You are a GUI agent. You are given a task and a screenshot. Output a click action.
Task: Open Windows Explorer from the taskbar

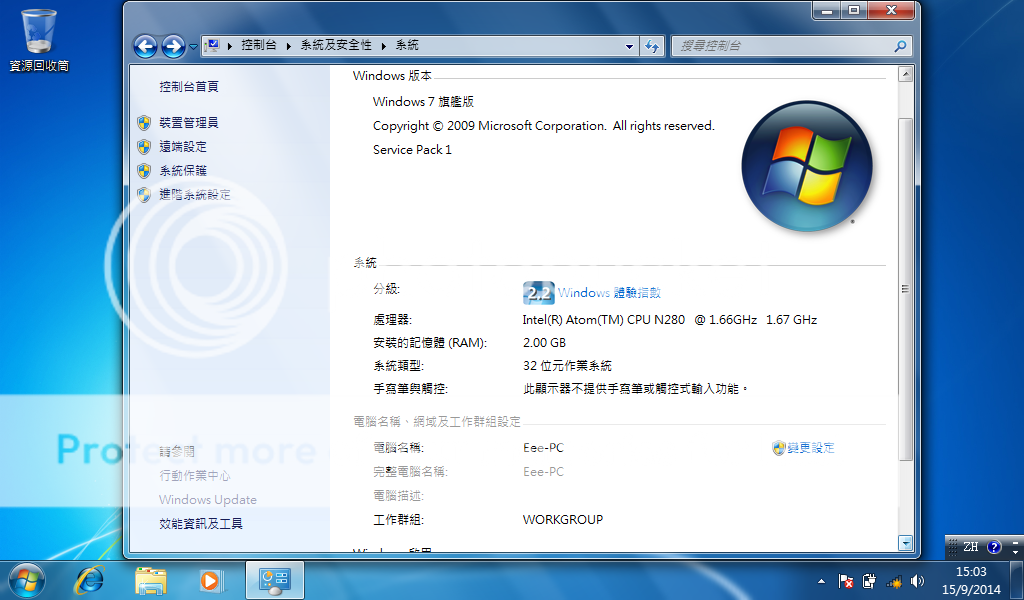coord(151,580)
